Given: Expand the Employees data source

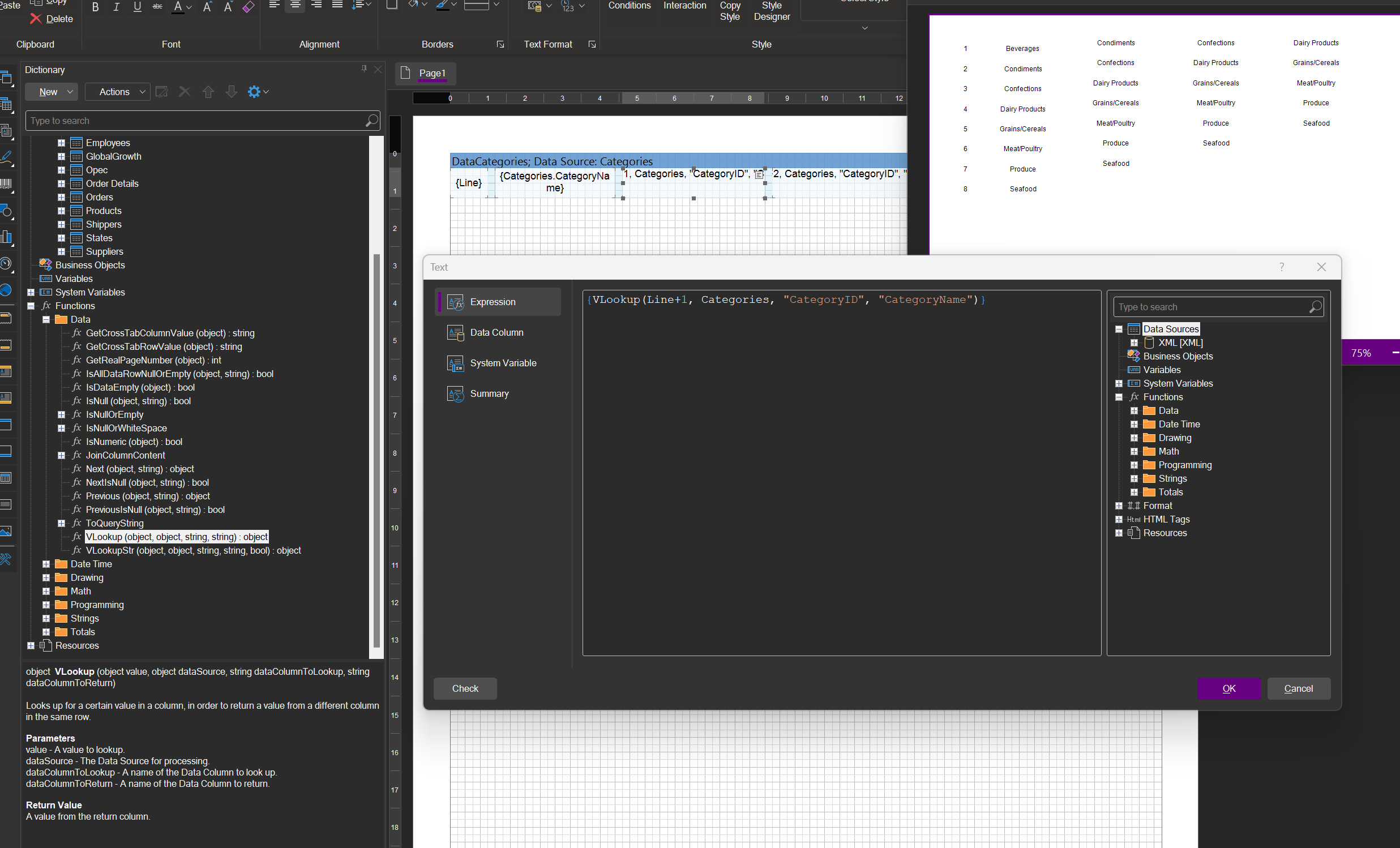Looking at the screenshot, I should click(x=61, y=143).
